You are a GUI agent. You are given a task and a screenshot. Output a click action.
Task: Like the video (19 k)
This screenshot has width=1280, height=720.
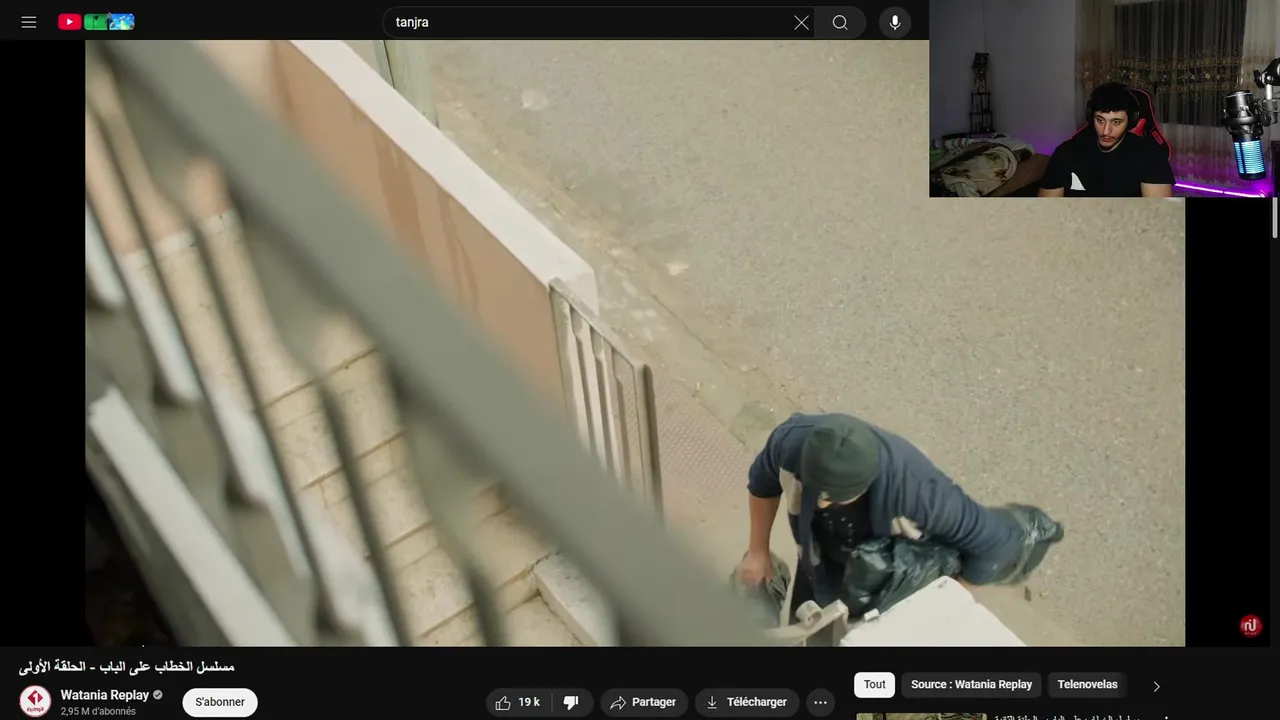click(x=518, y=702)
